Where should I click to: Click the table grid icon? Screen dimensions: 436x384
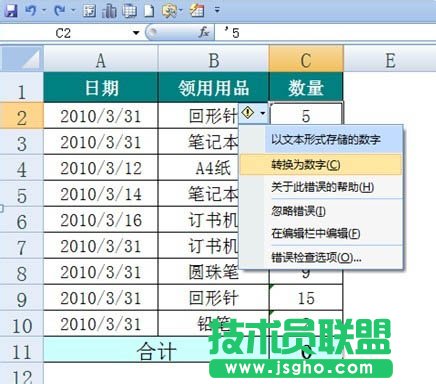(129, 11)
